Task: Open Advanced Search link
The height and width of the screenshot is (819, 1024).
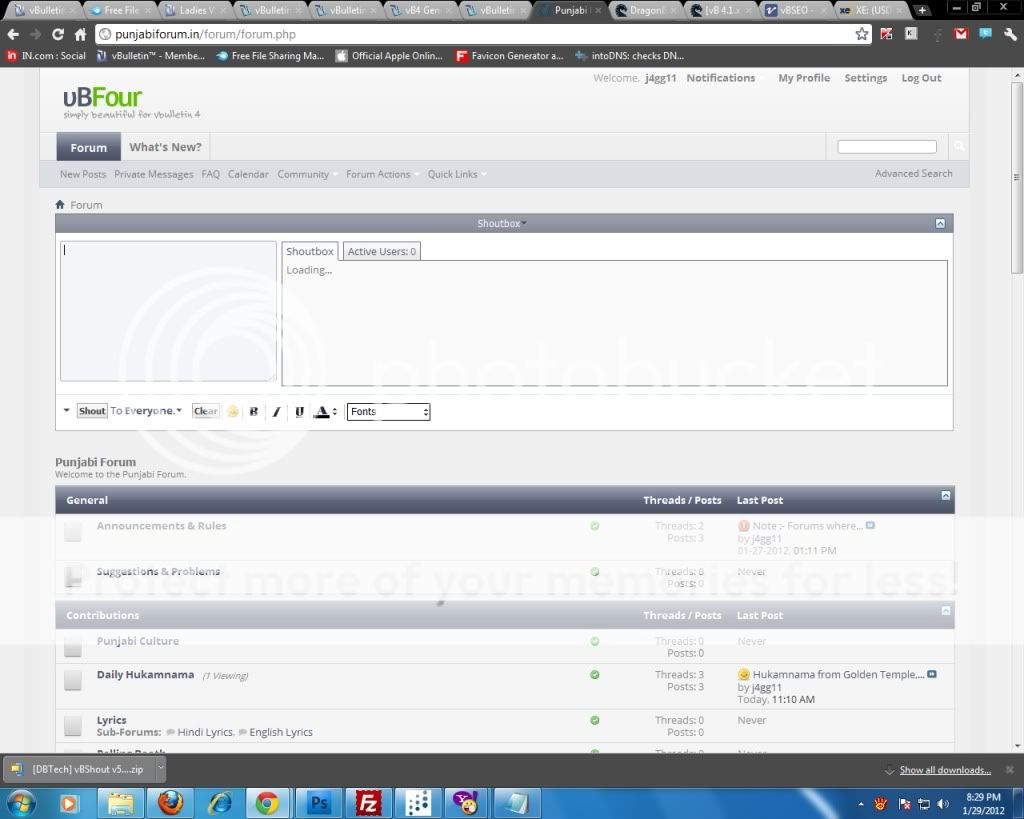Action: click(x=913, y=174)
